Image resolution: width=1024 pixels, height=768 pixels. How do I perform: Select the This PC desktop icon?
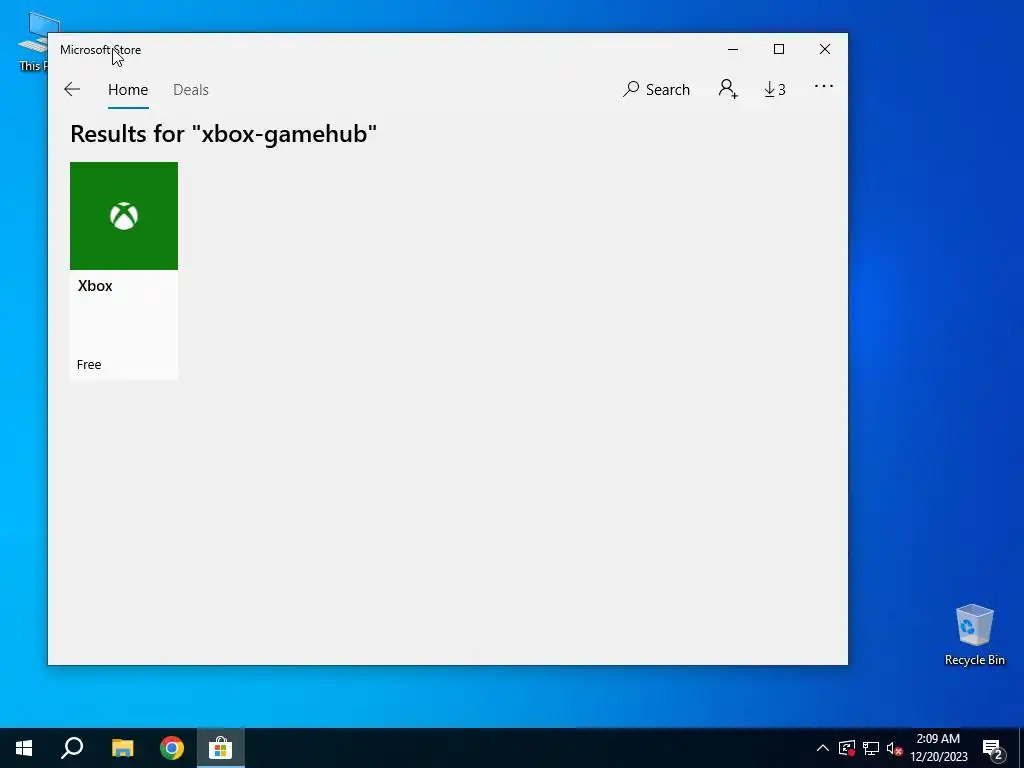point(33,42)
